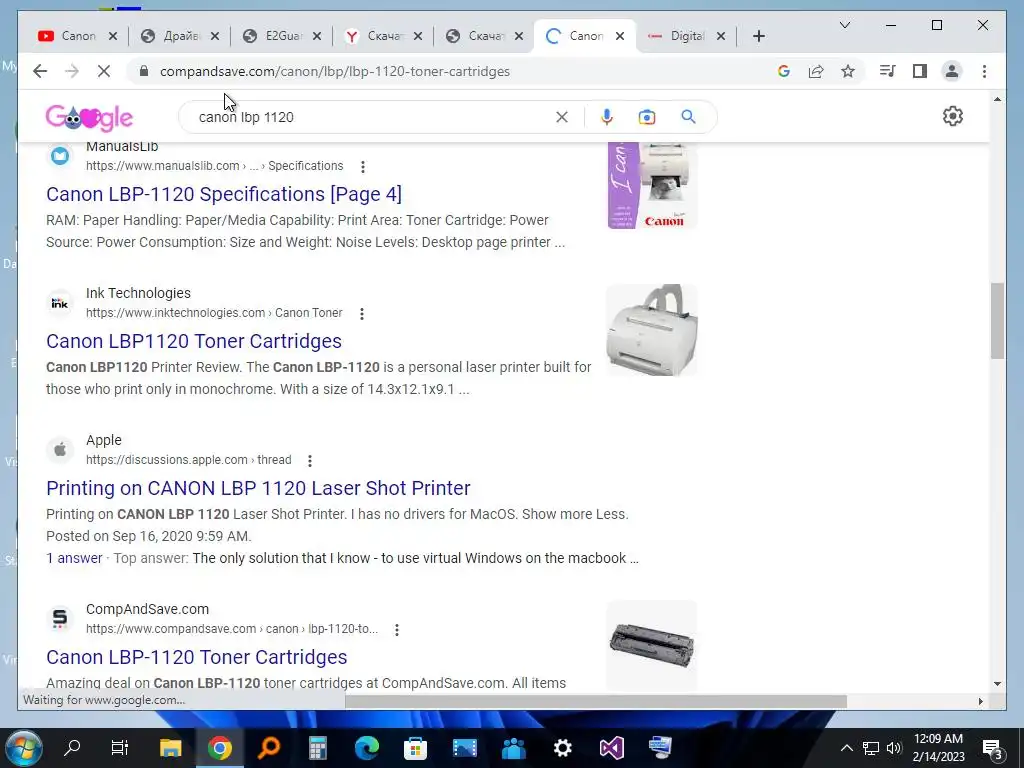This screenshot has height=768, width=1024.
Task: Open Settings gear on taskbar
Action: click(x=562, y=748)
